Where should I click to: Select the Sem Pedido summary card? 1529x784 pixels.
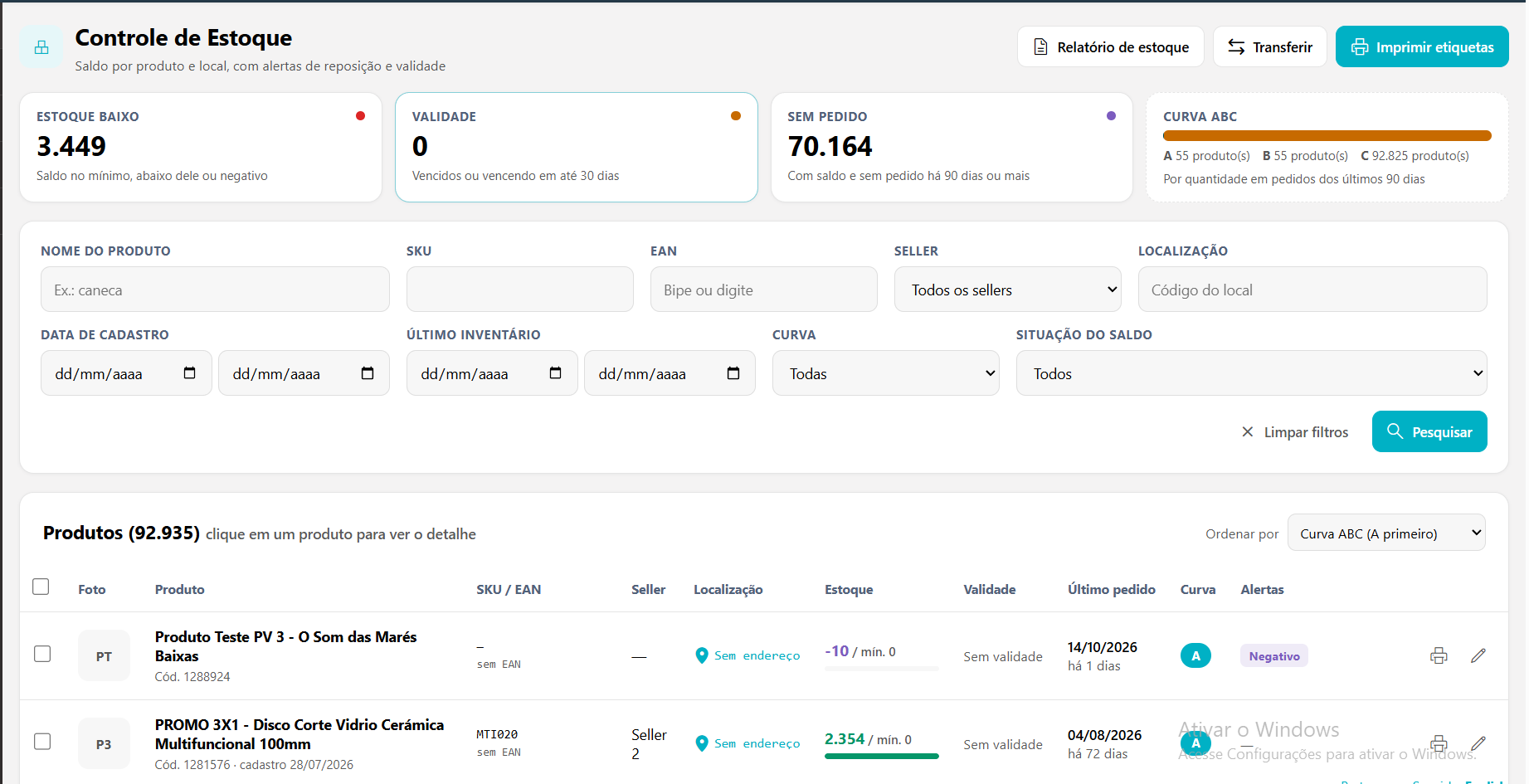click(x=952, y=147)
